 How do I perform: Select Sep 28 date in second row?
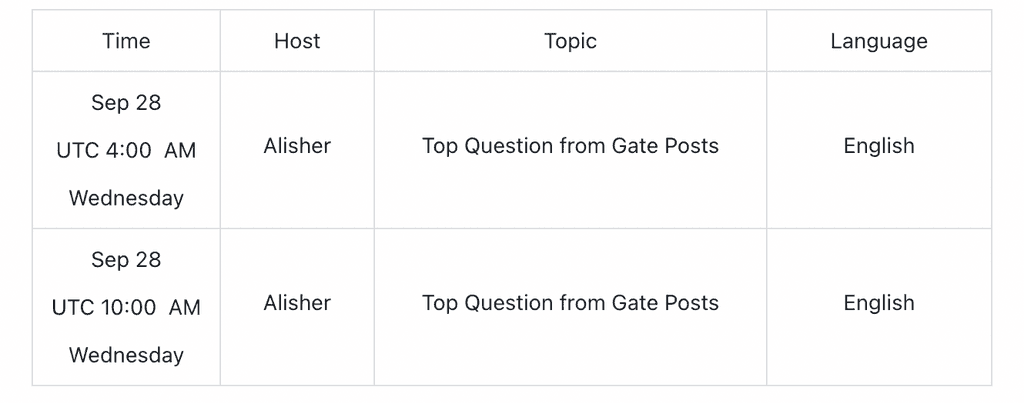(126, 259)
